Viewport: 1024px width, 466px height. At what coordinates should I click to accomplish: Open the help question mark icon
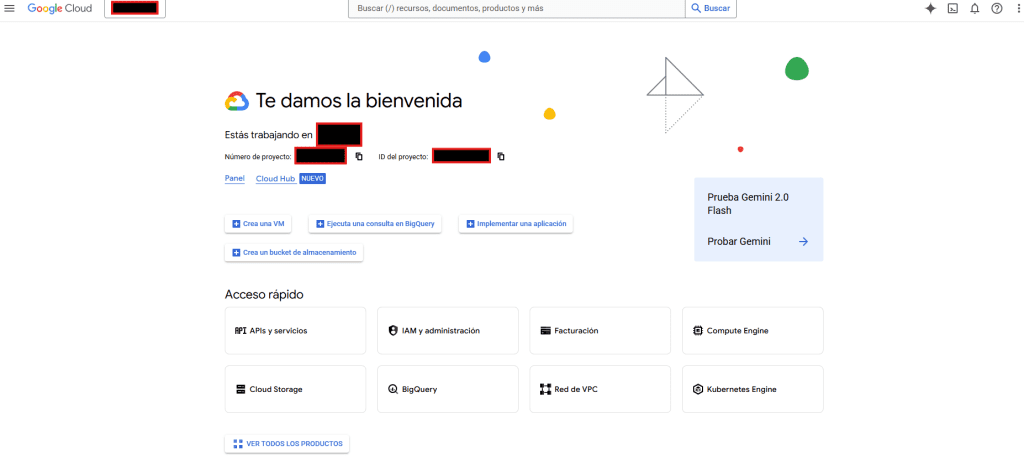coord(997,8)
